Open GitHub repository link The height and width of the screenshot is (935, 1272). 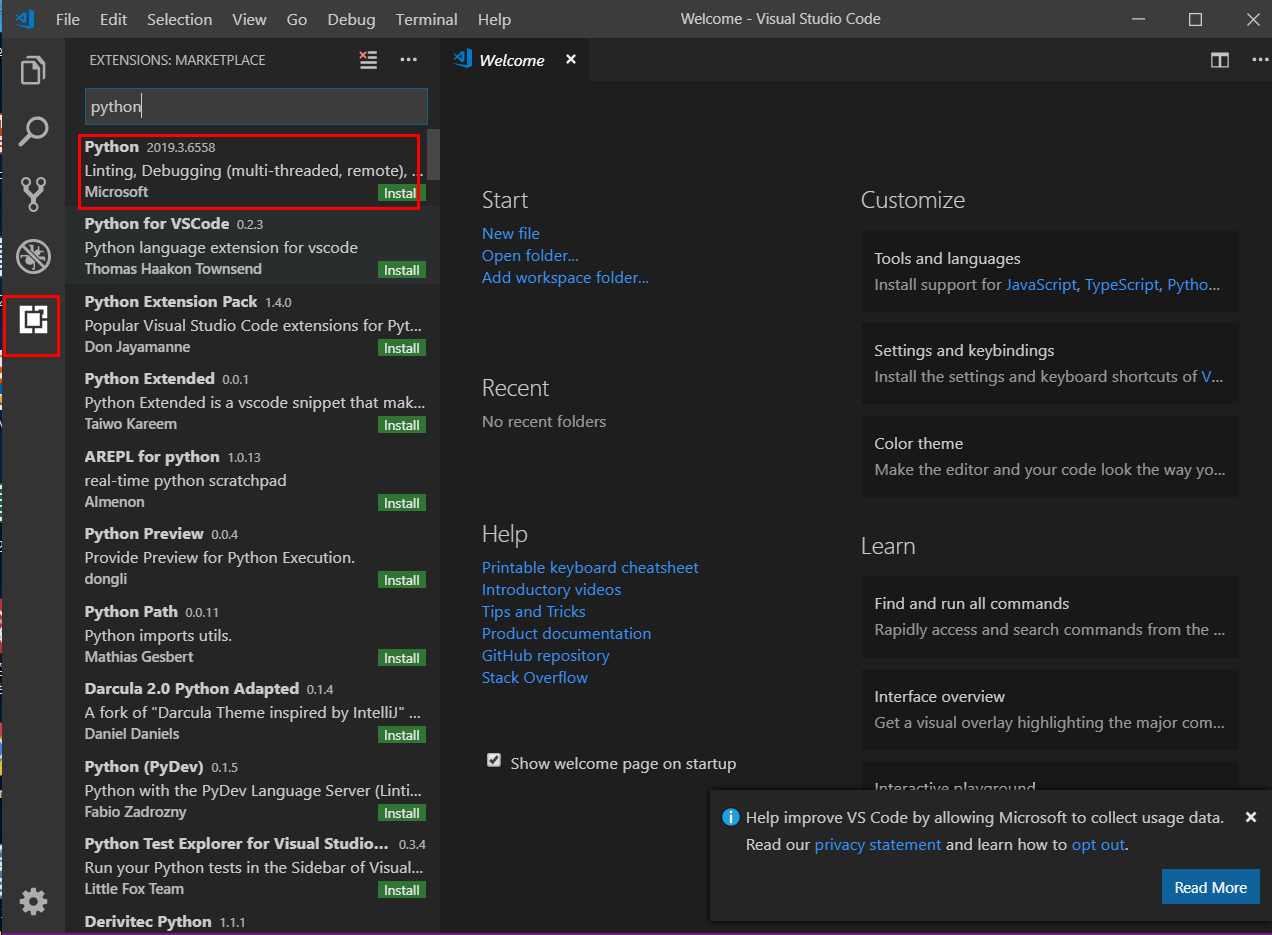tap(545, 655)
